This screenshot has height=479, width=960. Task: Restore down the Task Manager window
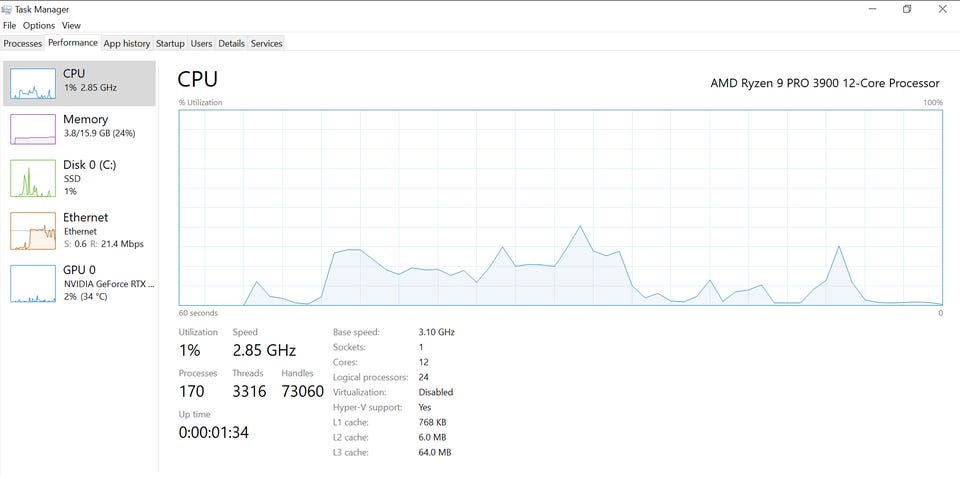[907, 9]
